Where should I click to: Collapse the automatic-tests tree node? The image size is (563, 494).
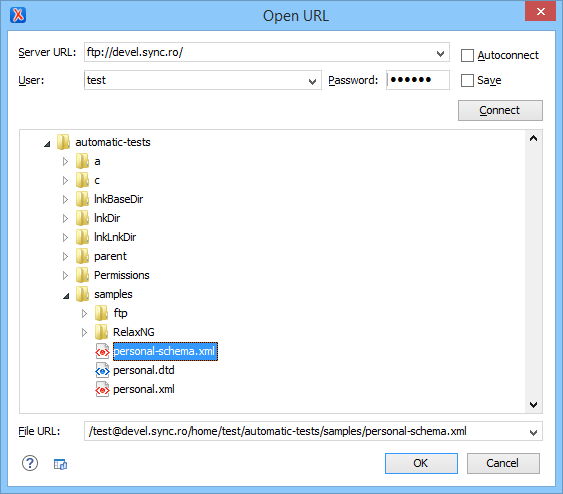click(47, 144)
